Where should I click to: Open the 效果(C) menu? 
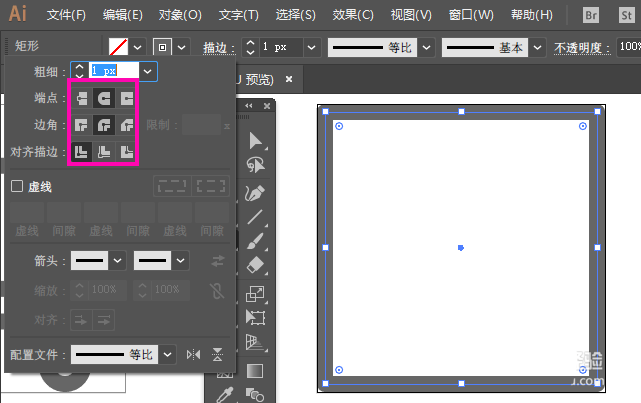(353, 15)
